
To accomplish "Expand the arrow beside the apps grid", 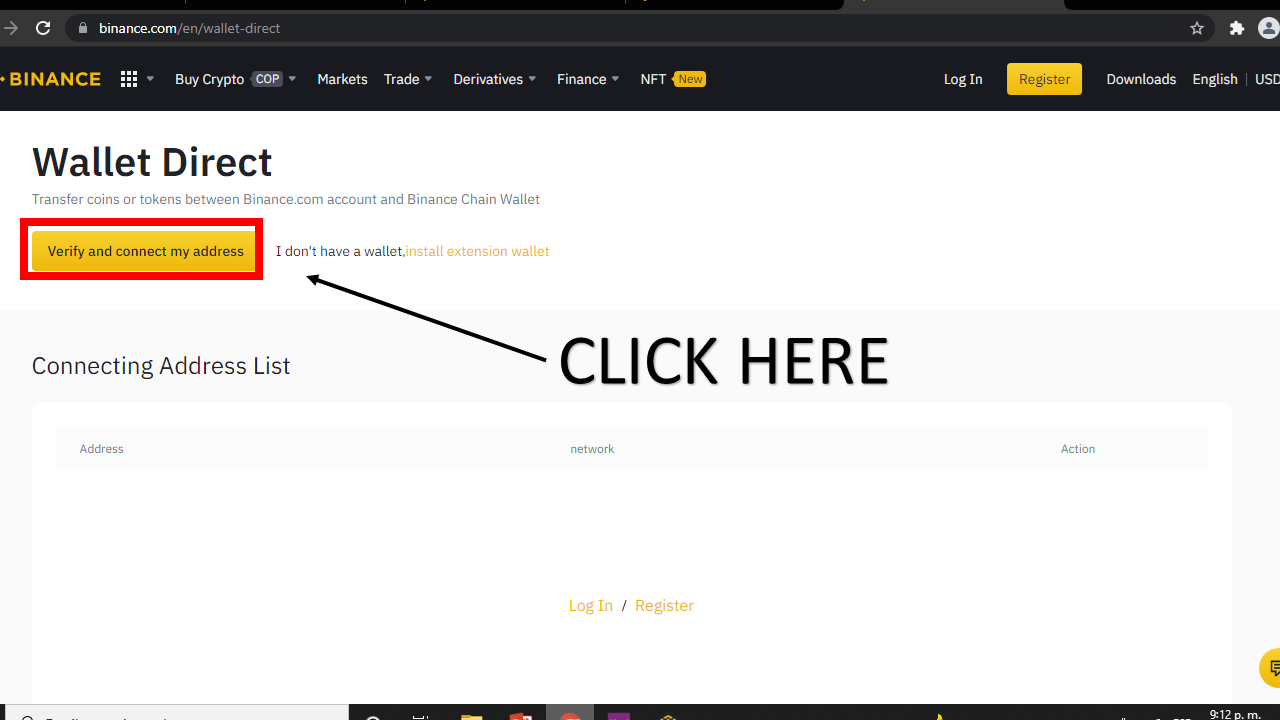I will [x=150, y=79].
